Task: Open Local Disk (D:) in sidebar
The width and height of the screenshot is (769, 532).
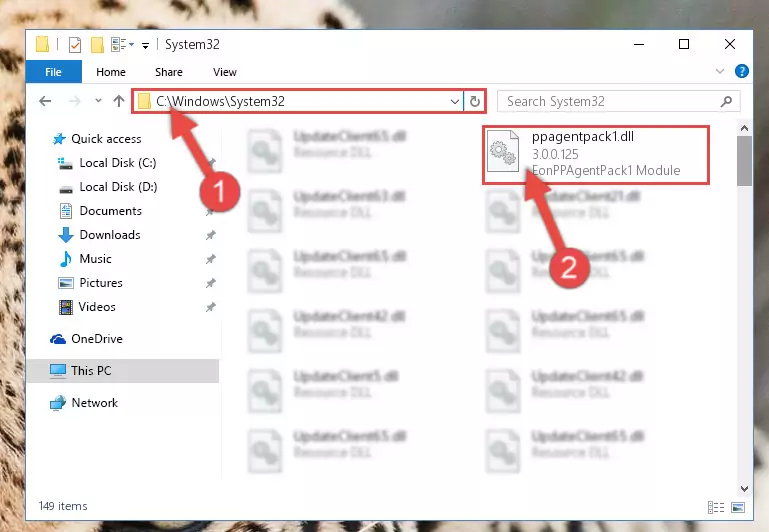Action: point(107,187)
